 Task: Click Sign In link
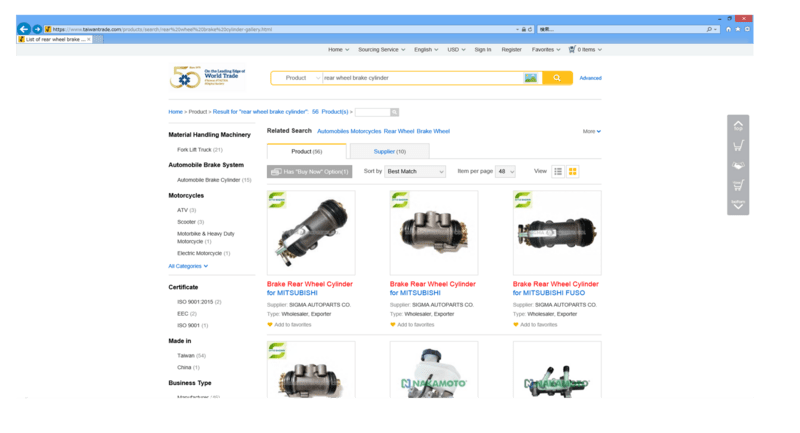(x=483, y=49)
